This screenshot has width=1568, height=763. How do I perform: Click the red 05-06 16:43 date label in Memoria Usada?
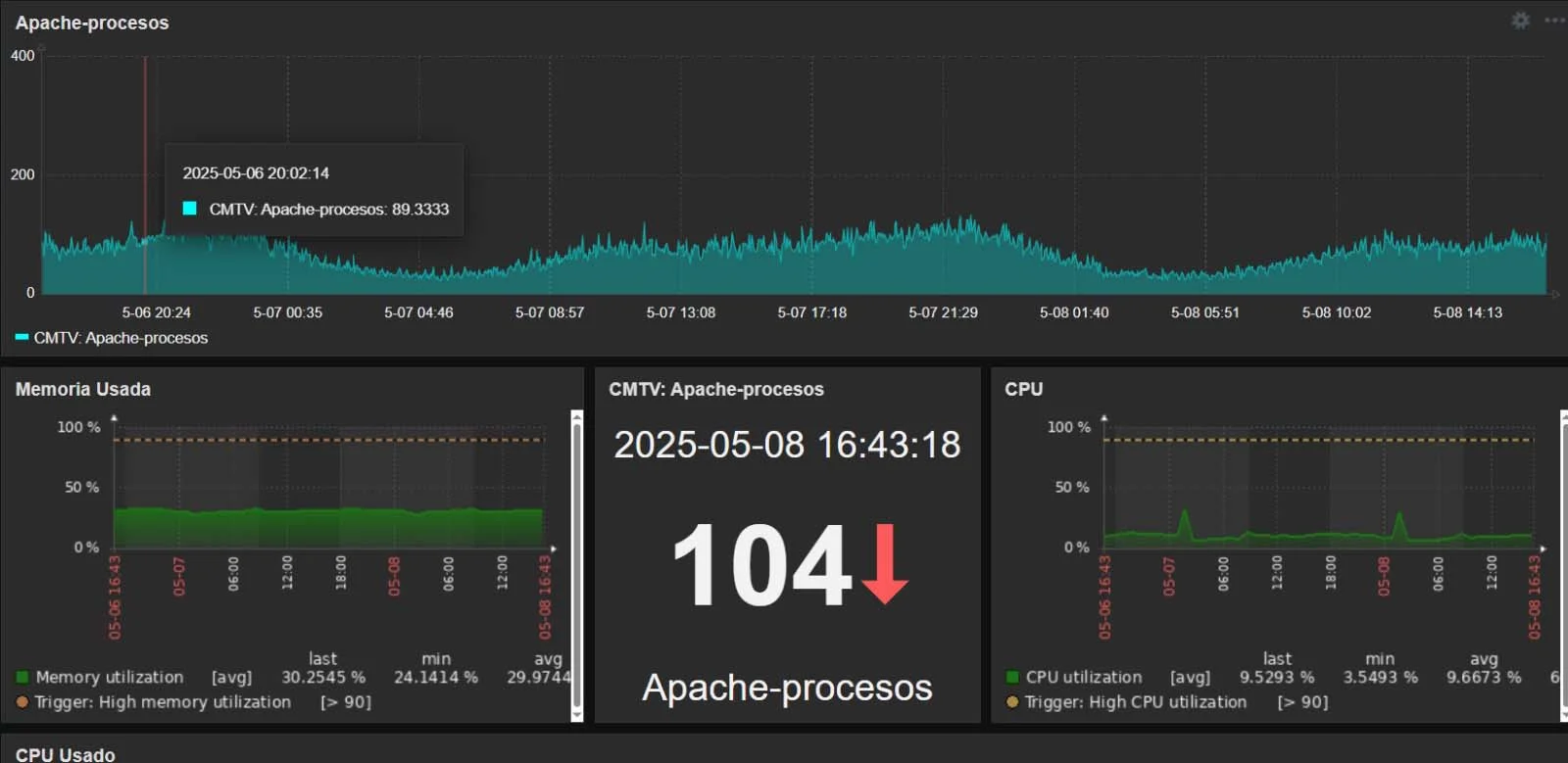115,597
